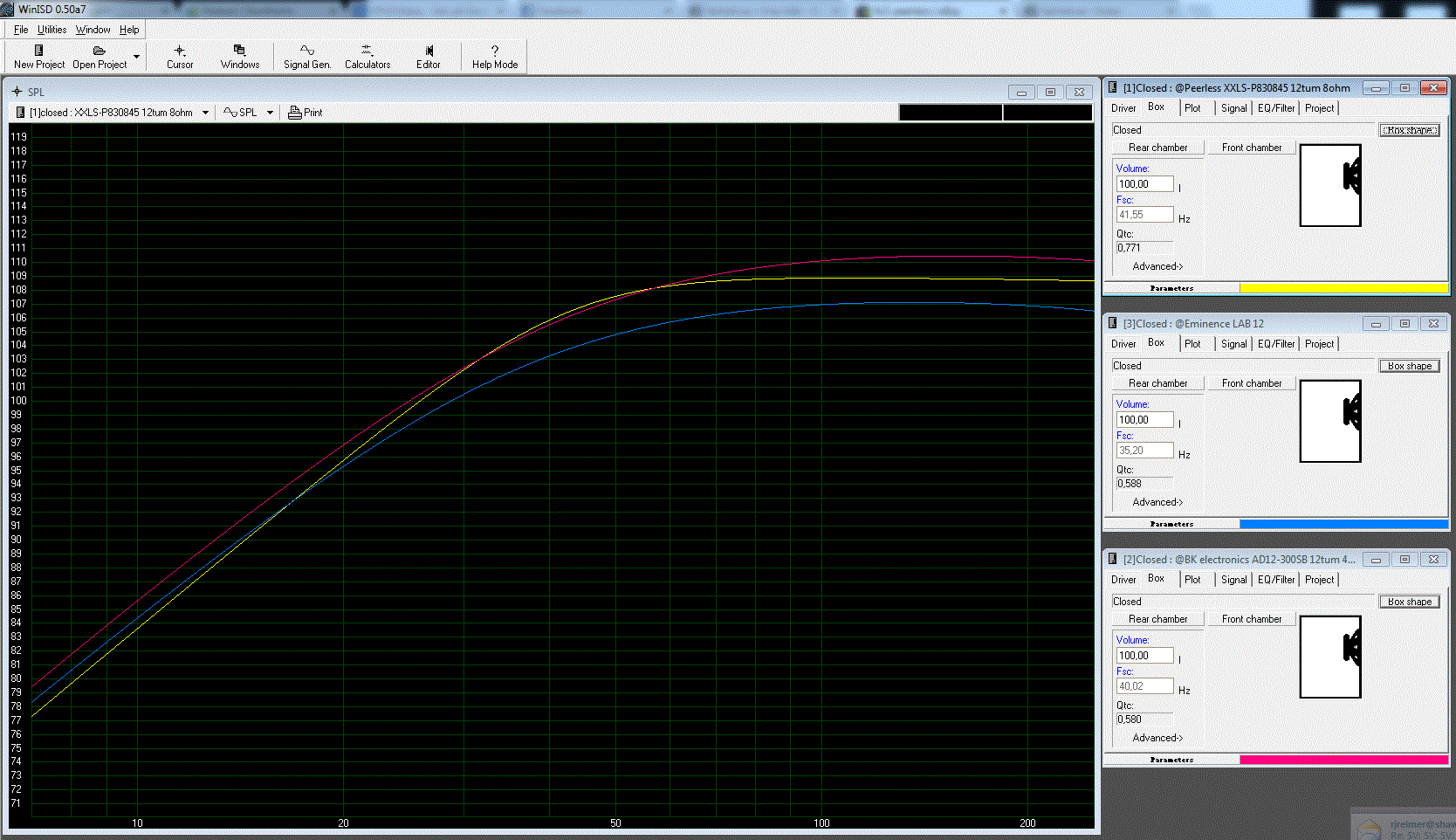The width and height of the screenshot is (1456, 840).
Task: Click the SPL graph type wave icon
Action: 230,113
